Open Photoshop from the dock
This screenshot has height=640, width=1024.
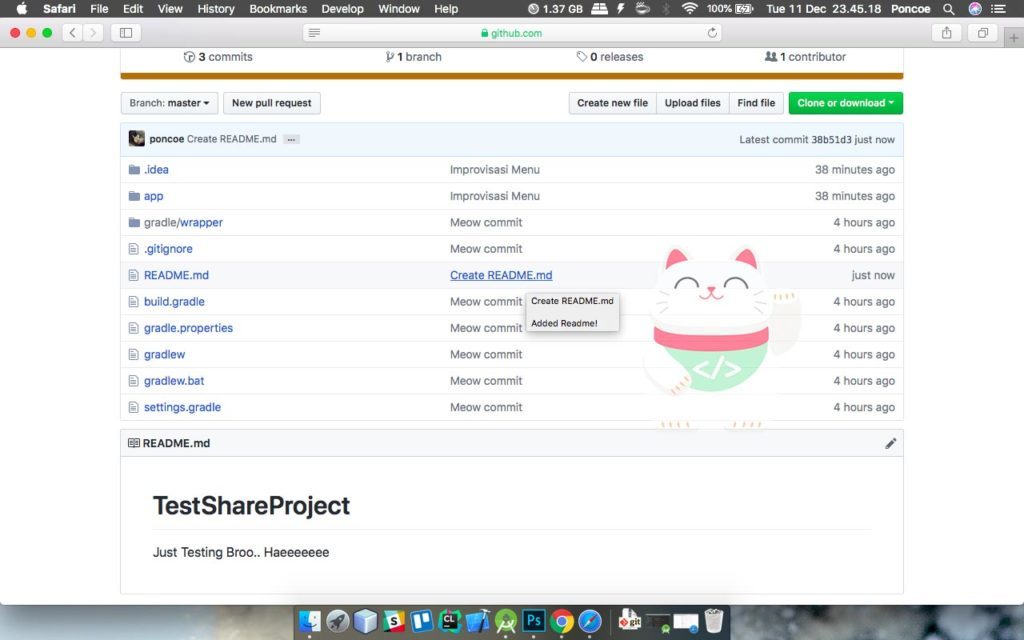pos(534,620)
